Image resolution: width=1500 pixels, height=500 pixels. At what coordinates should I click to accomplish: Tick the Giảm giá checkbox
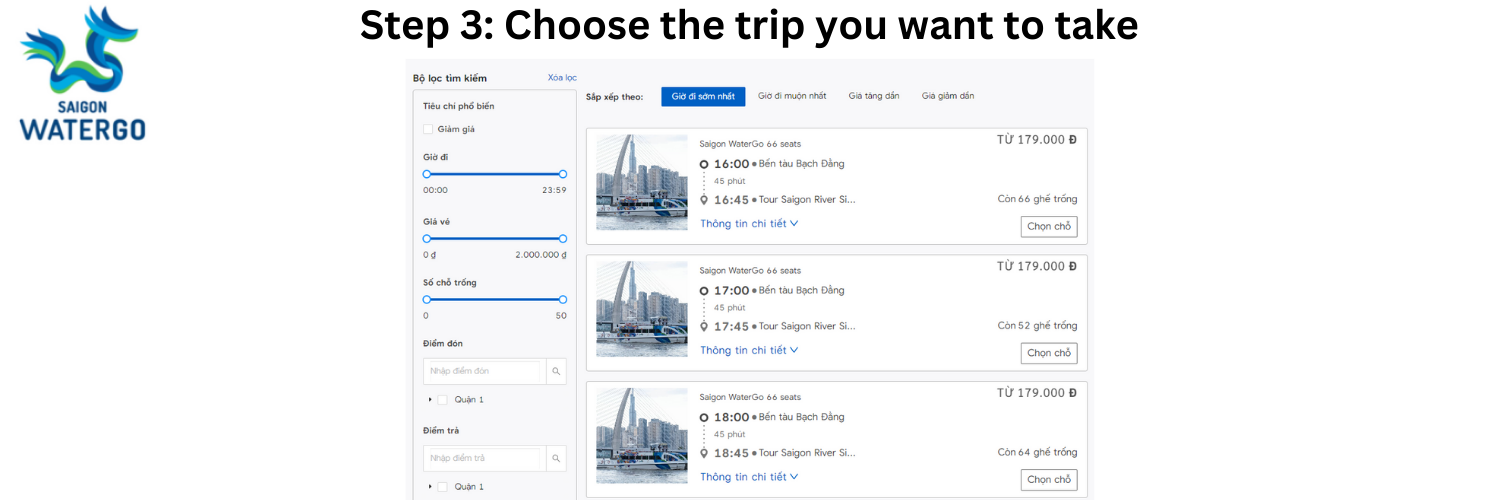click(428, 129)
